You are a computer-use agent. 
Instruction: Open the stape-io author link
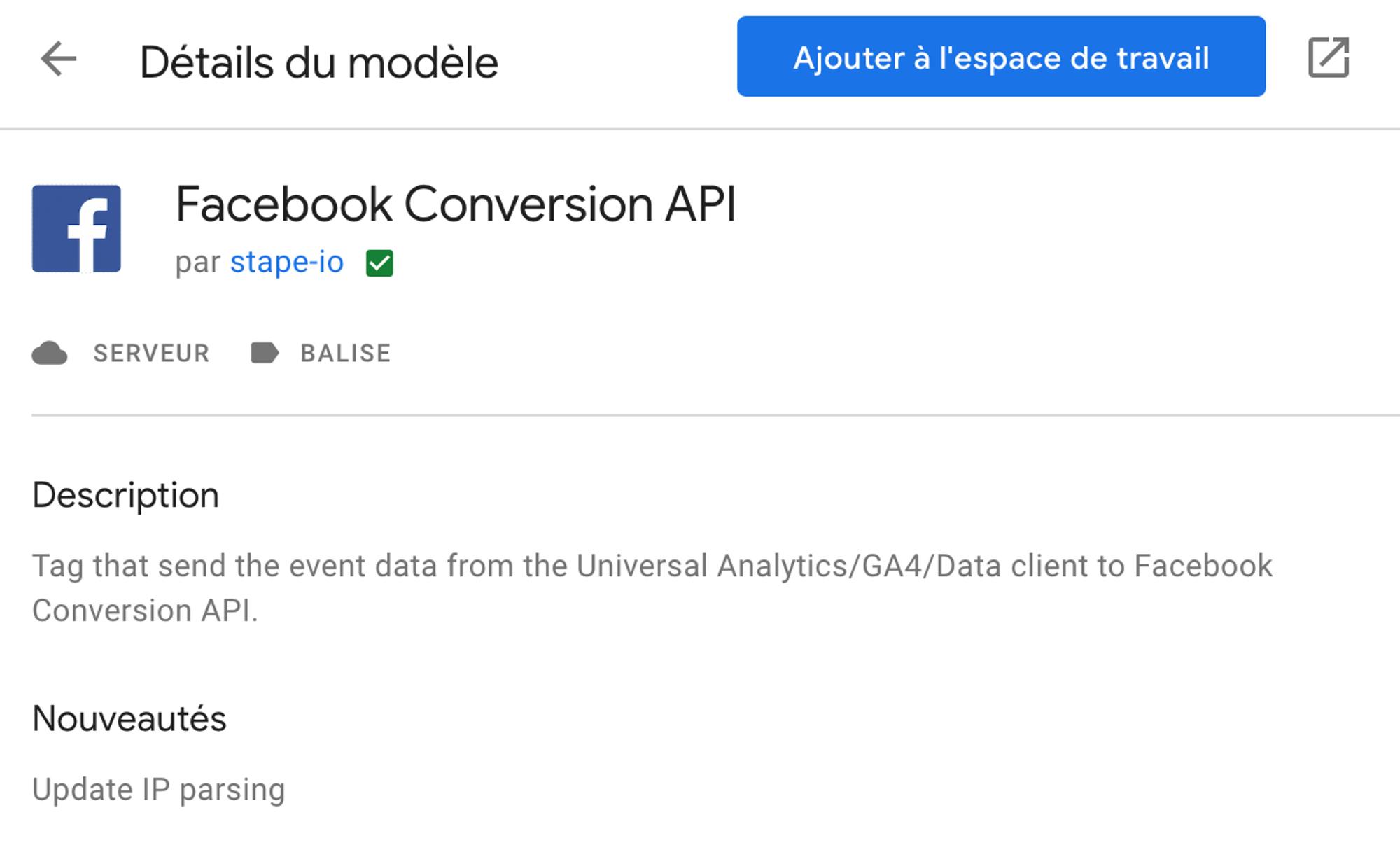(x=287, y=263)
